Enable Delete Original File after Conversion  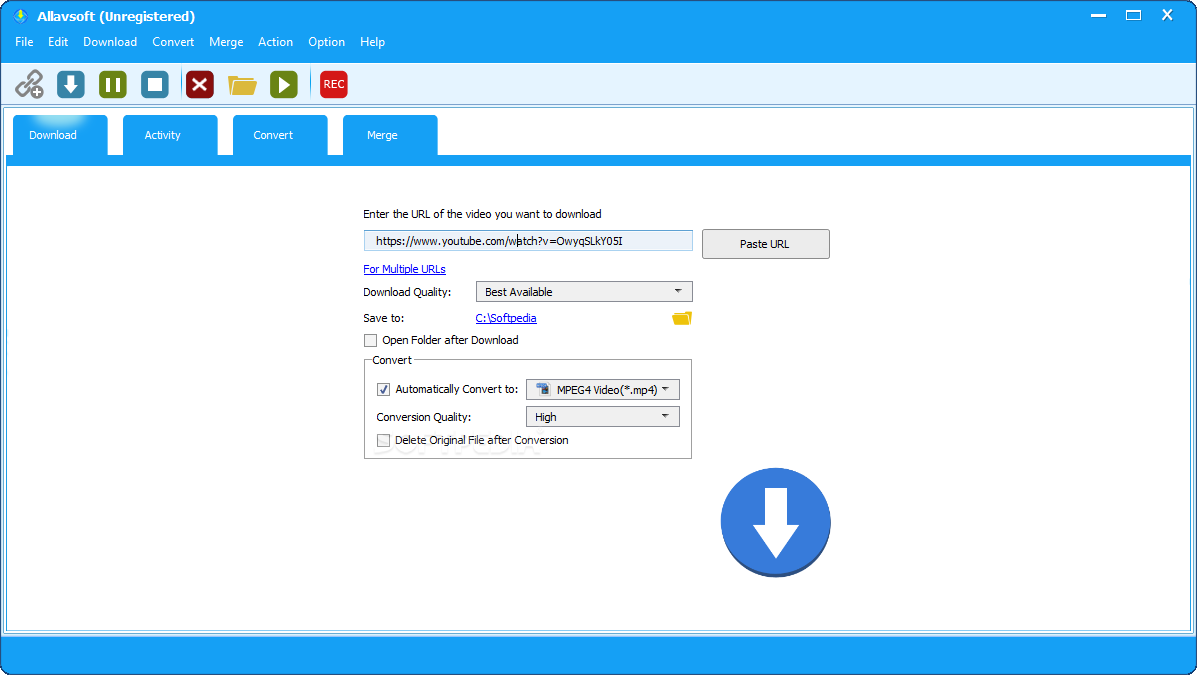pos(383,440)
